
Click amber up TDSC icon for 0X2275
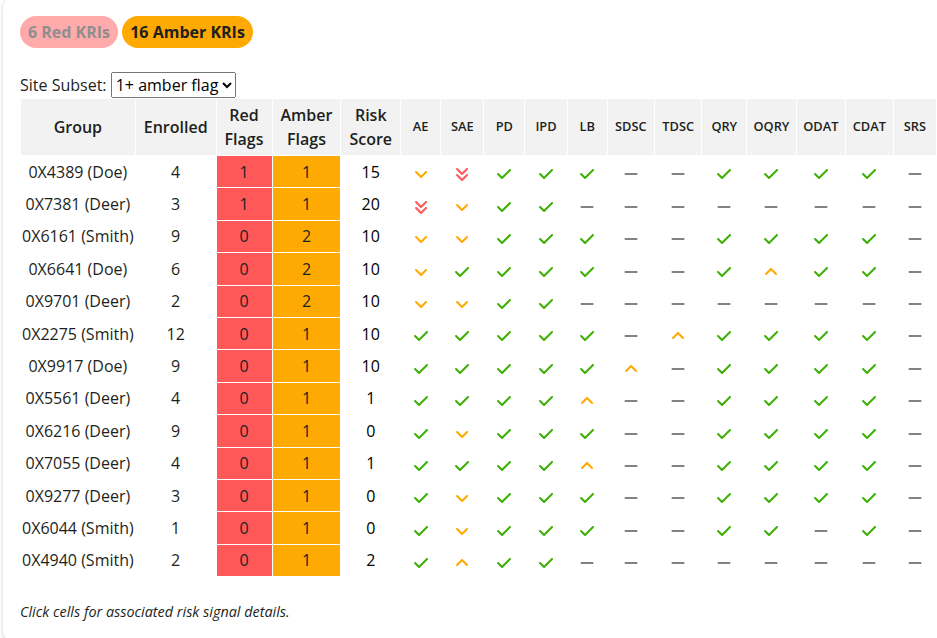pyautogui.click(x=678, y=335)
